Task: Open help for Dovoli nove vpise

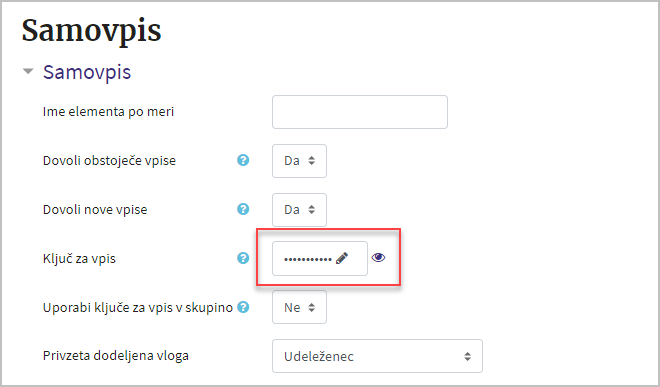Action: pyautogui.click(x=243, y=209)
